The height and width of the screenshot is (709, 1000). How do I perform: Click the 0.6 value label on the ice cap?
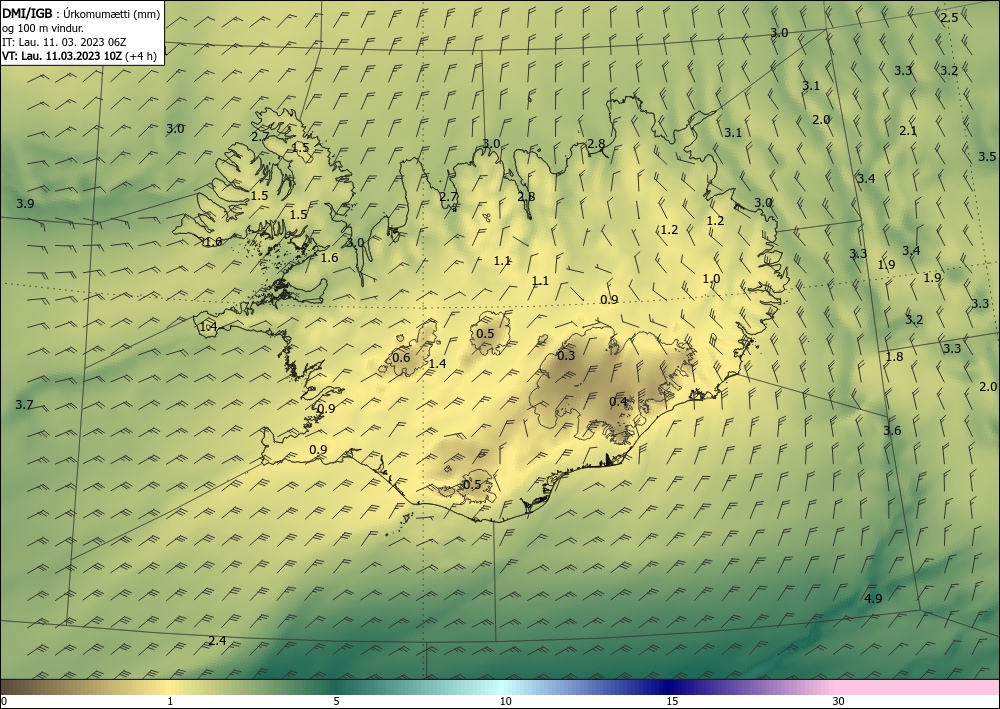[401, 358]
